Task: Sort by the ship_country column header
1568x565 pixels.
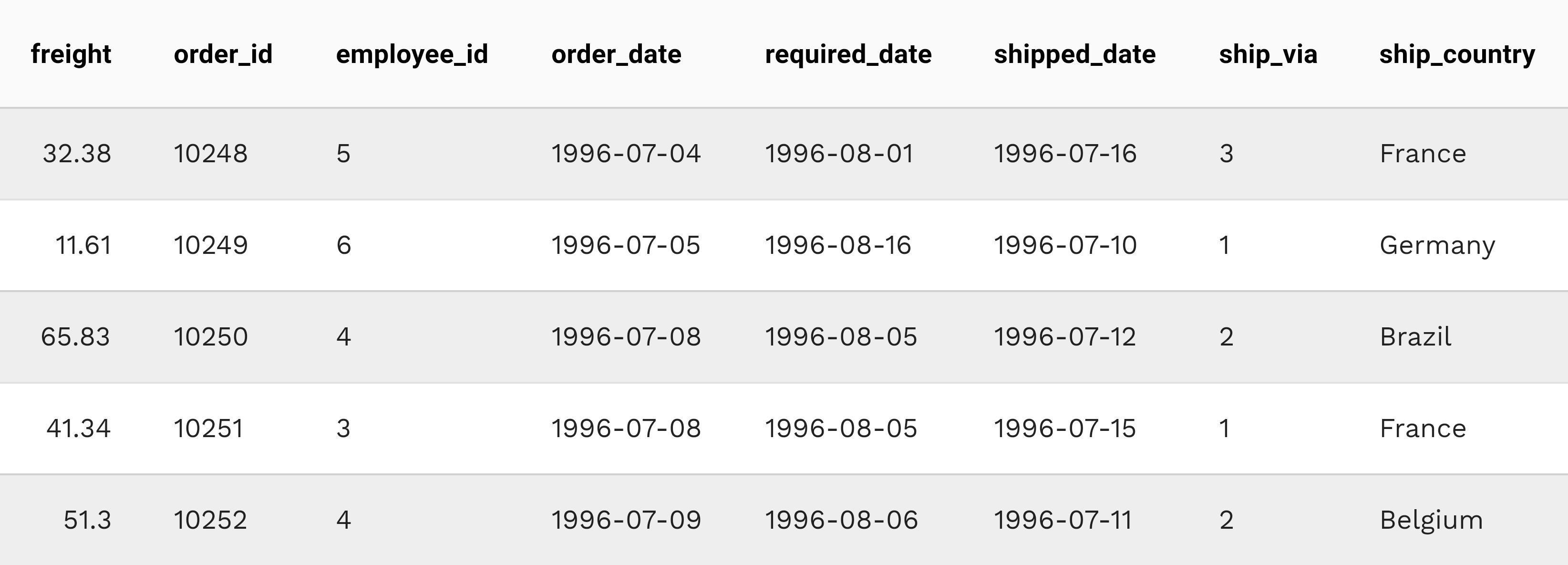Action: coord(1456,55)
